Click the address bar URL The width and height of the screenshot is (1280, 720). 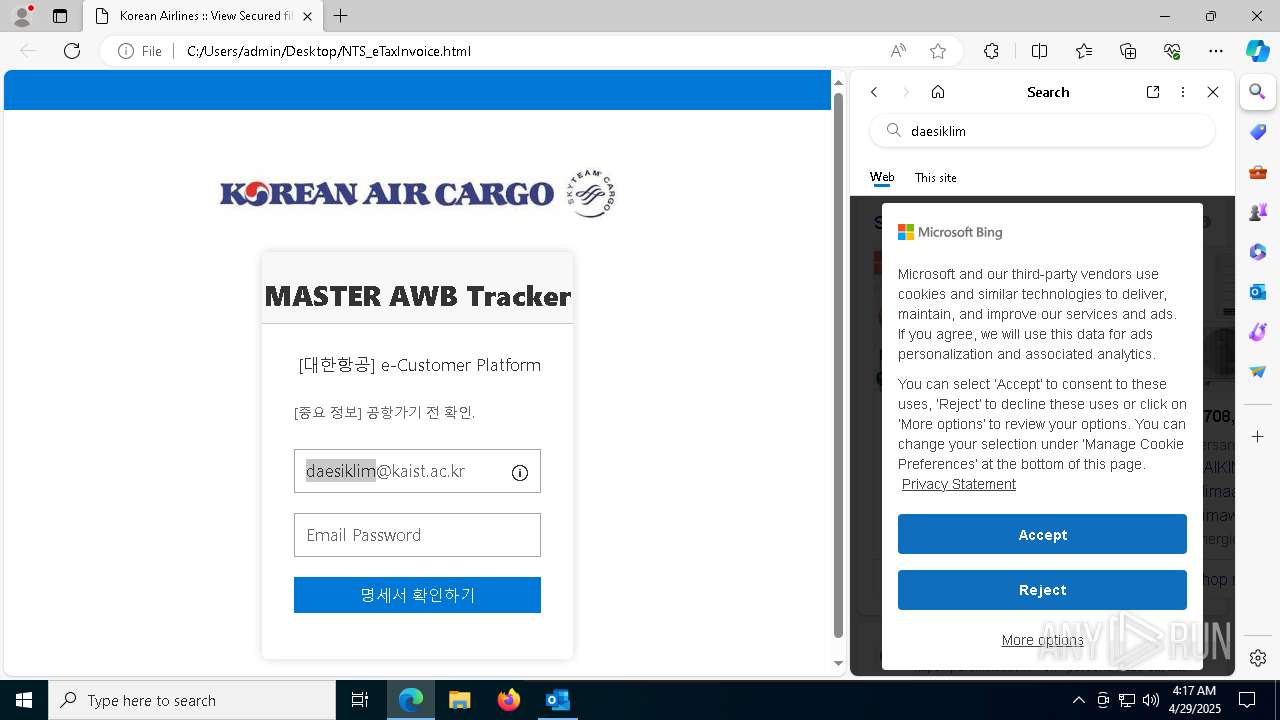coord(329,51)
